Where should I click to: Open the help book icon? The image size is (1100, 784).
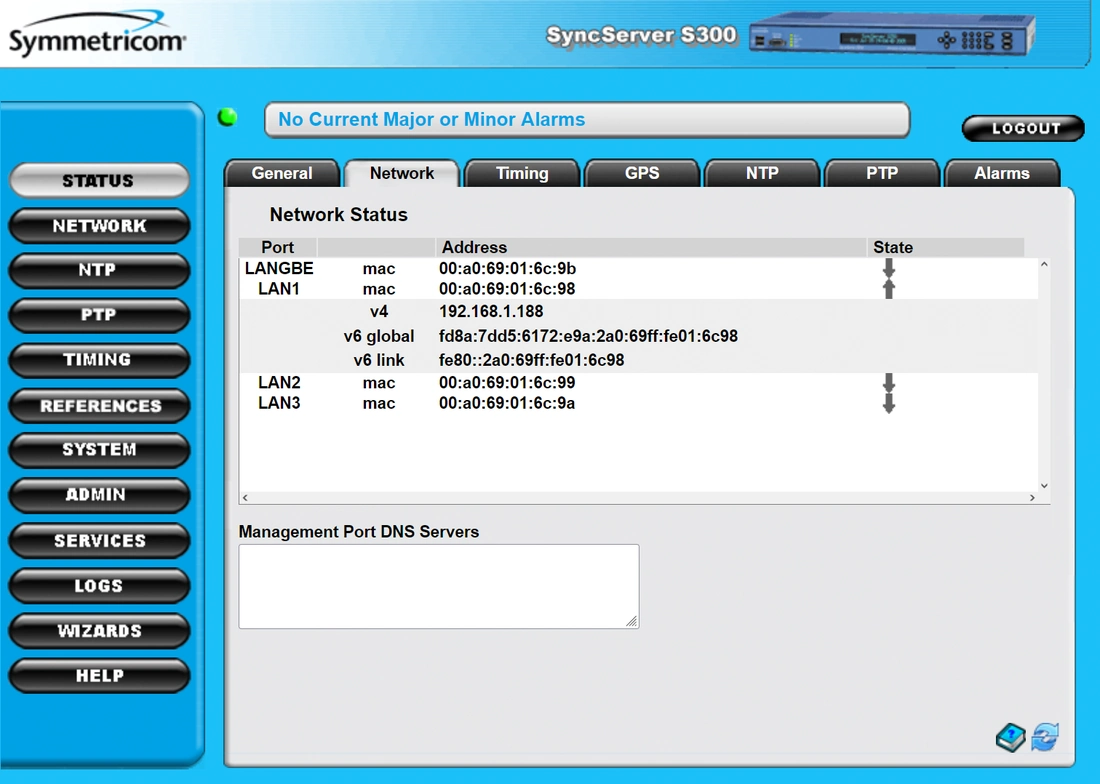pyautogui.click(x=1011, y=738)
